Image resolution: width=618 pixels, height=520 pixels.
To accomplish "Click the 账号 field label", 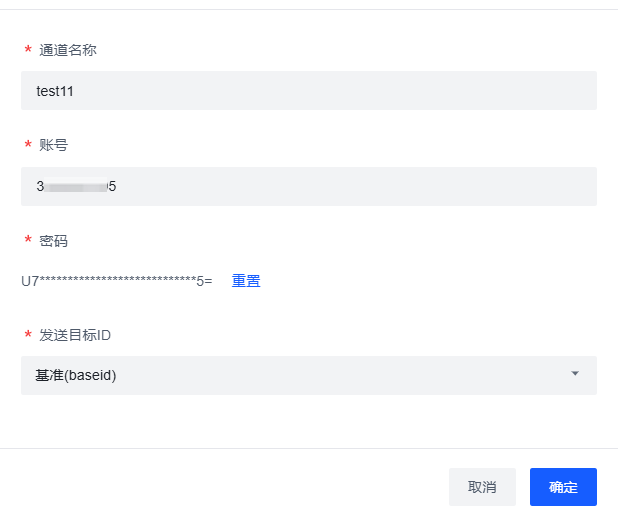I will [x=53, y=145].
